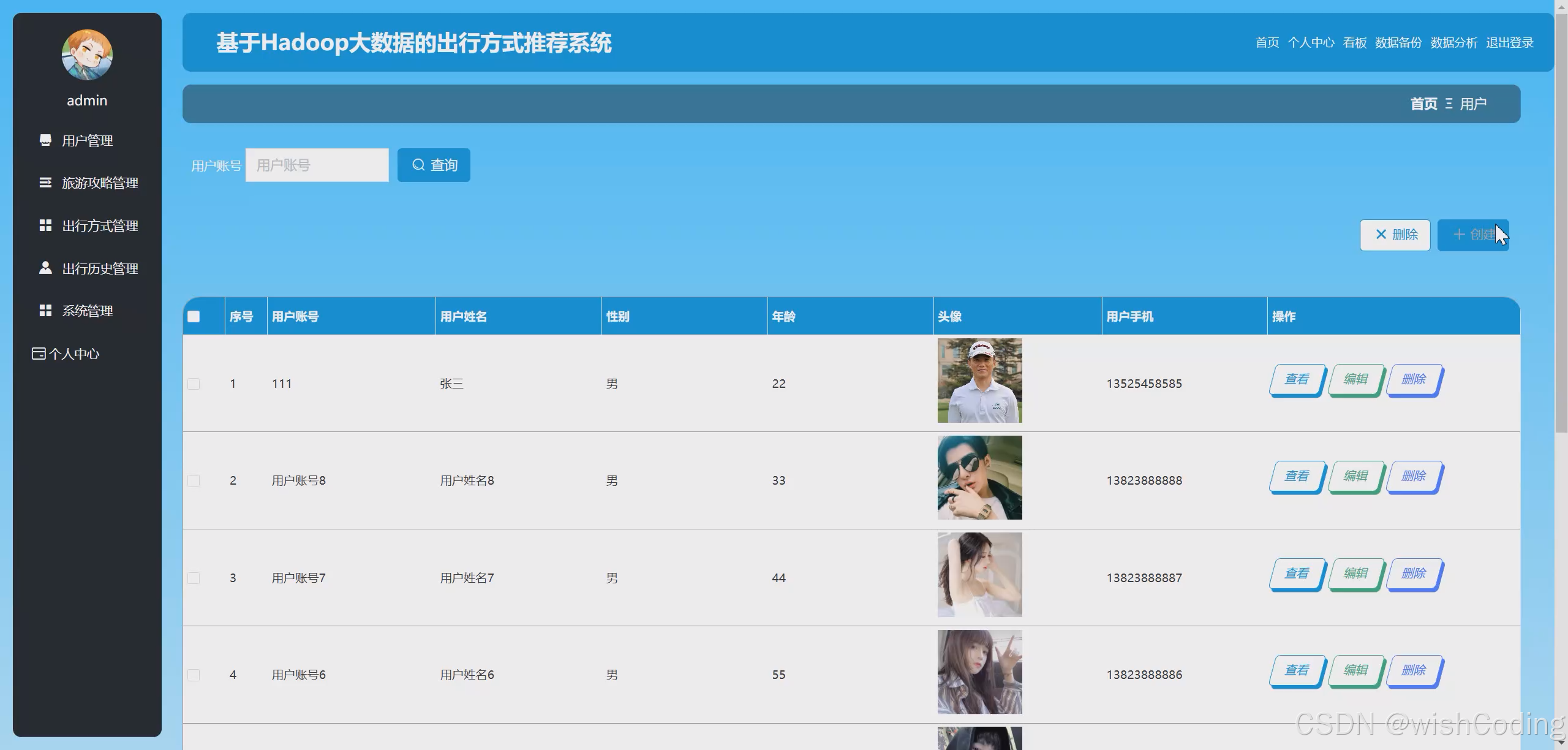The height and width of the screenshot is (750, 1568).
Task: Click the 用户管理 icon in the sidebar
Action: point(45,140)
